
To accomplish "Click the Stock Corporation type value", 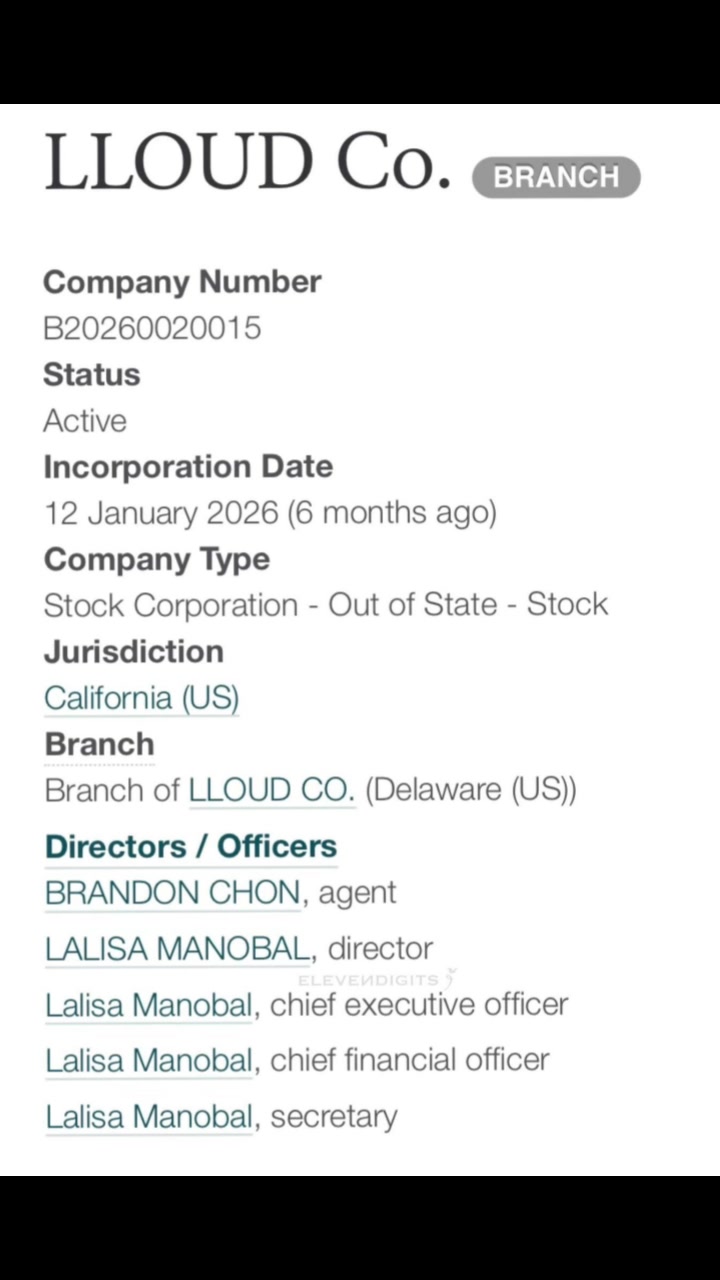I will tap(326, 605).
